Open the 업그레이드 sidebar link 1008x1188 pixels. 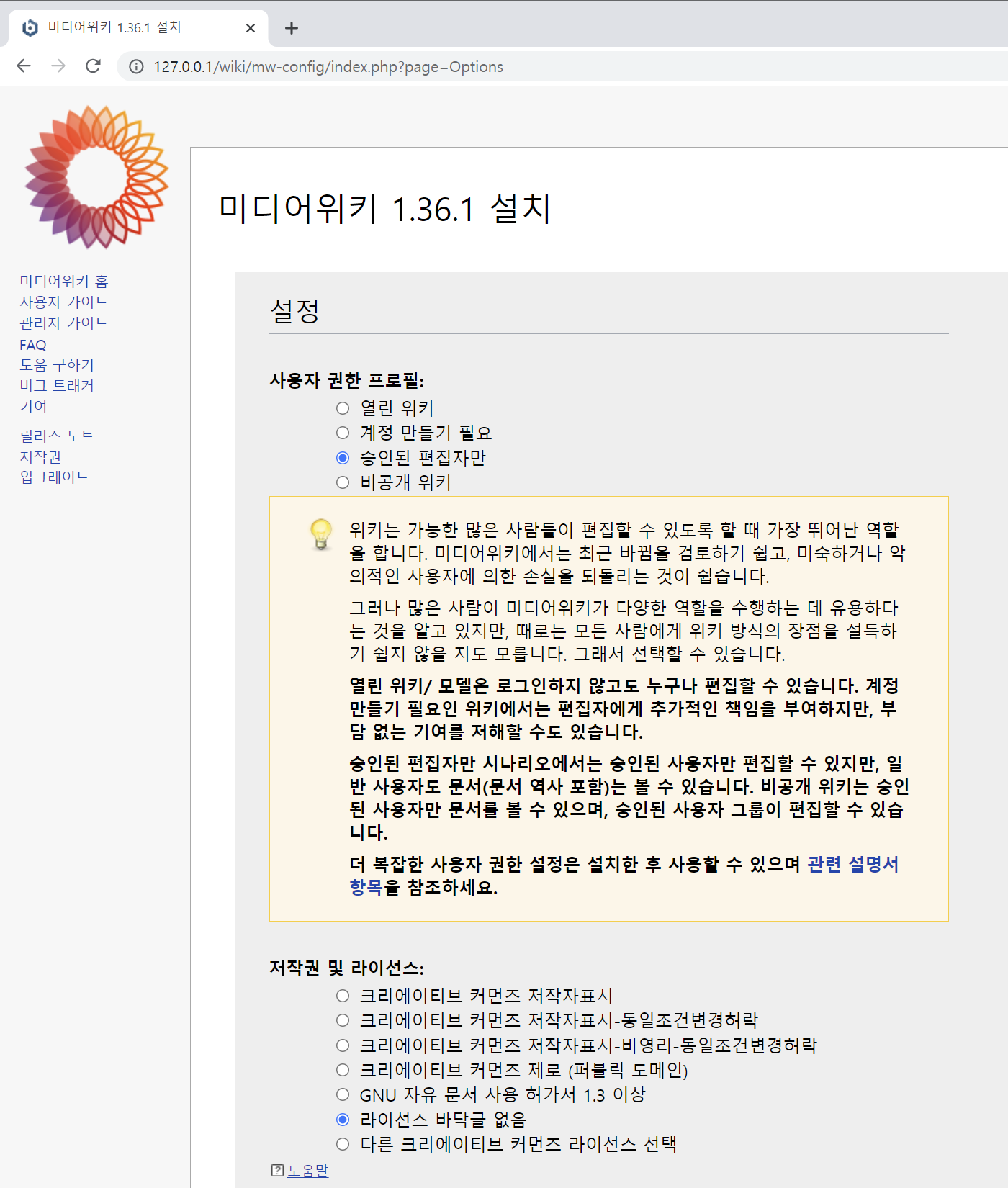[x=55, y=477]
